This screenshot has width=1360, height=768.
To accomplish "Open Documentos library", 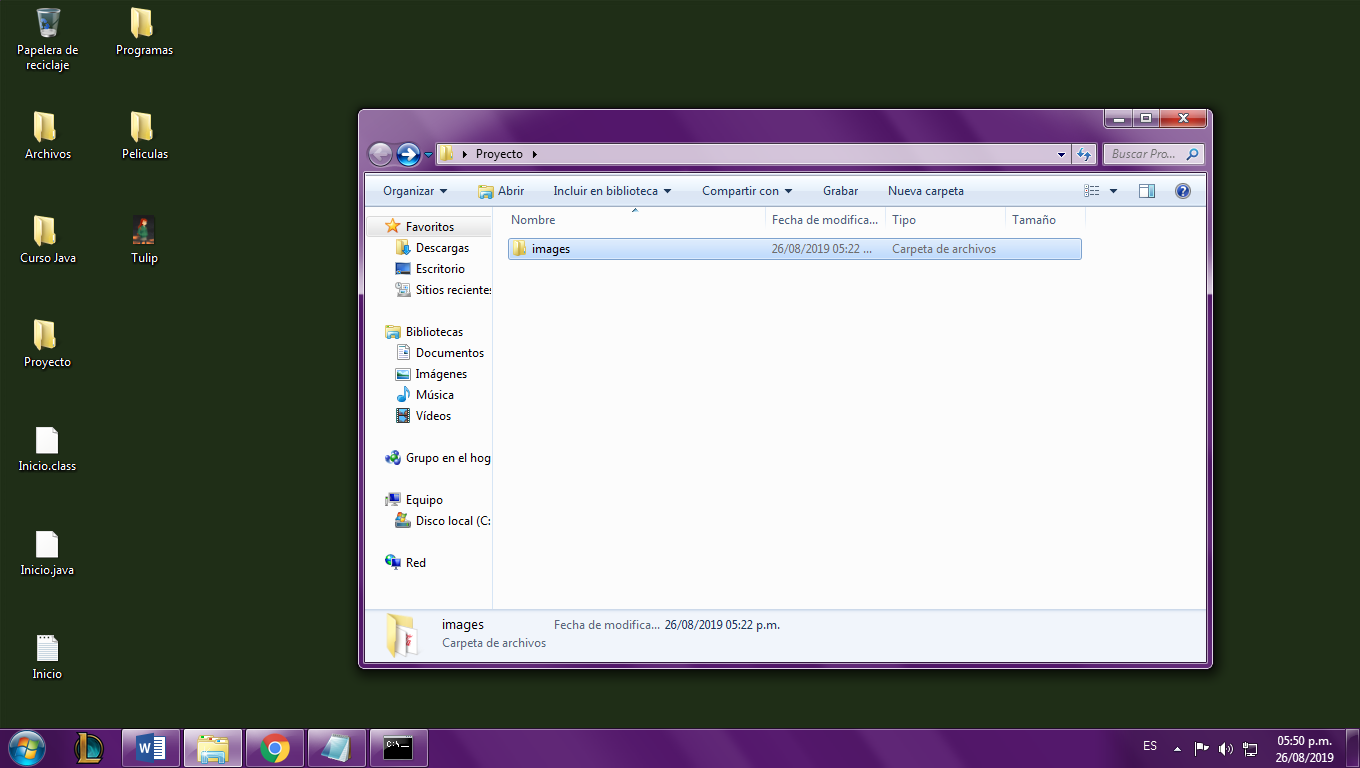I will click(440, 353).
